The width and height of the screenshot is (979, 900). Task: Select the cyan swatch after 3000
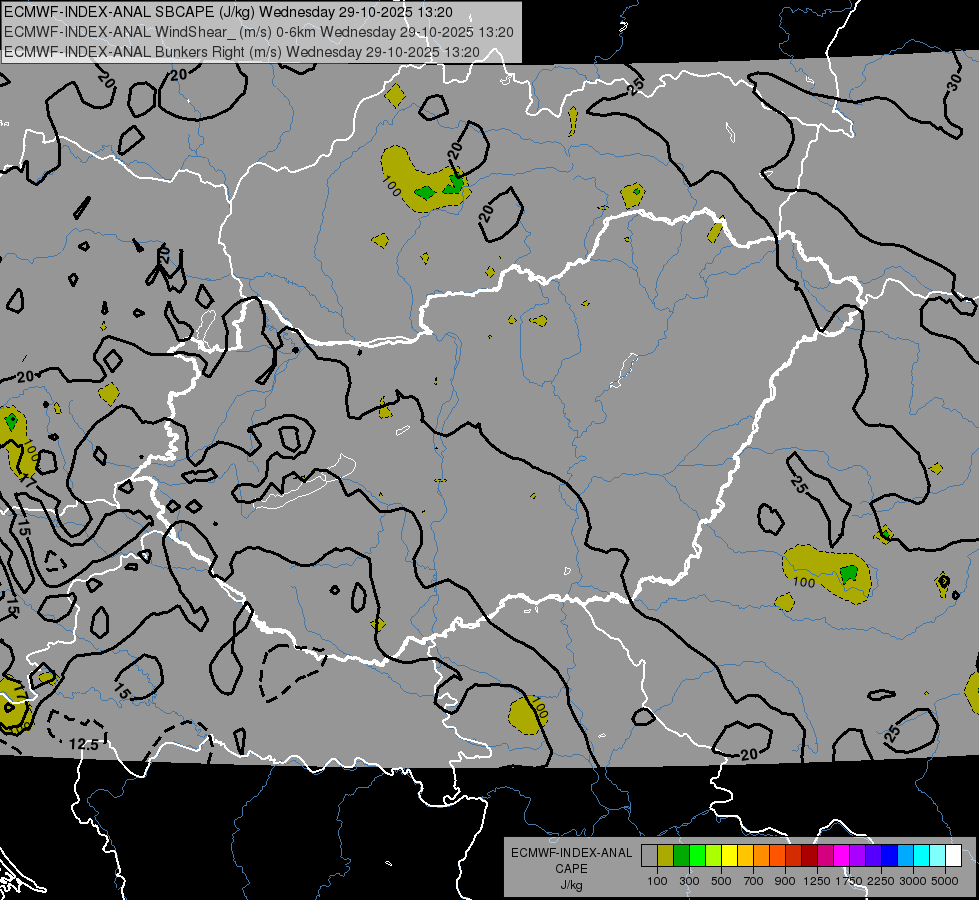[x=922, y=856]
